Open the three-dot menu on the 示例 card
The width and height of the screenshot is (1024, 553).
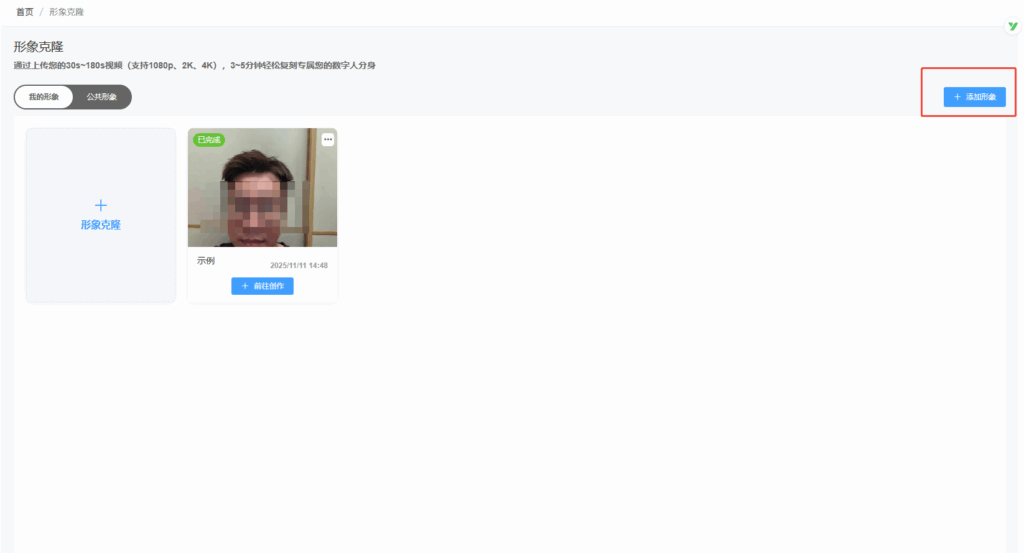[x=328, y=140]
